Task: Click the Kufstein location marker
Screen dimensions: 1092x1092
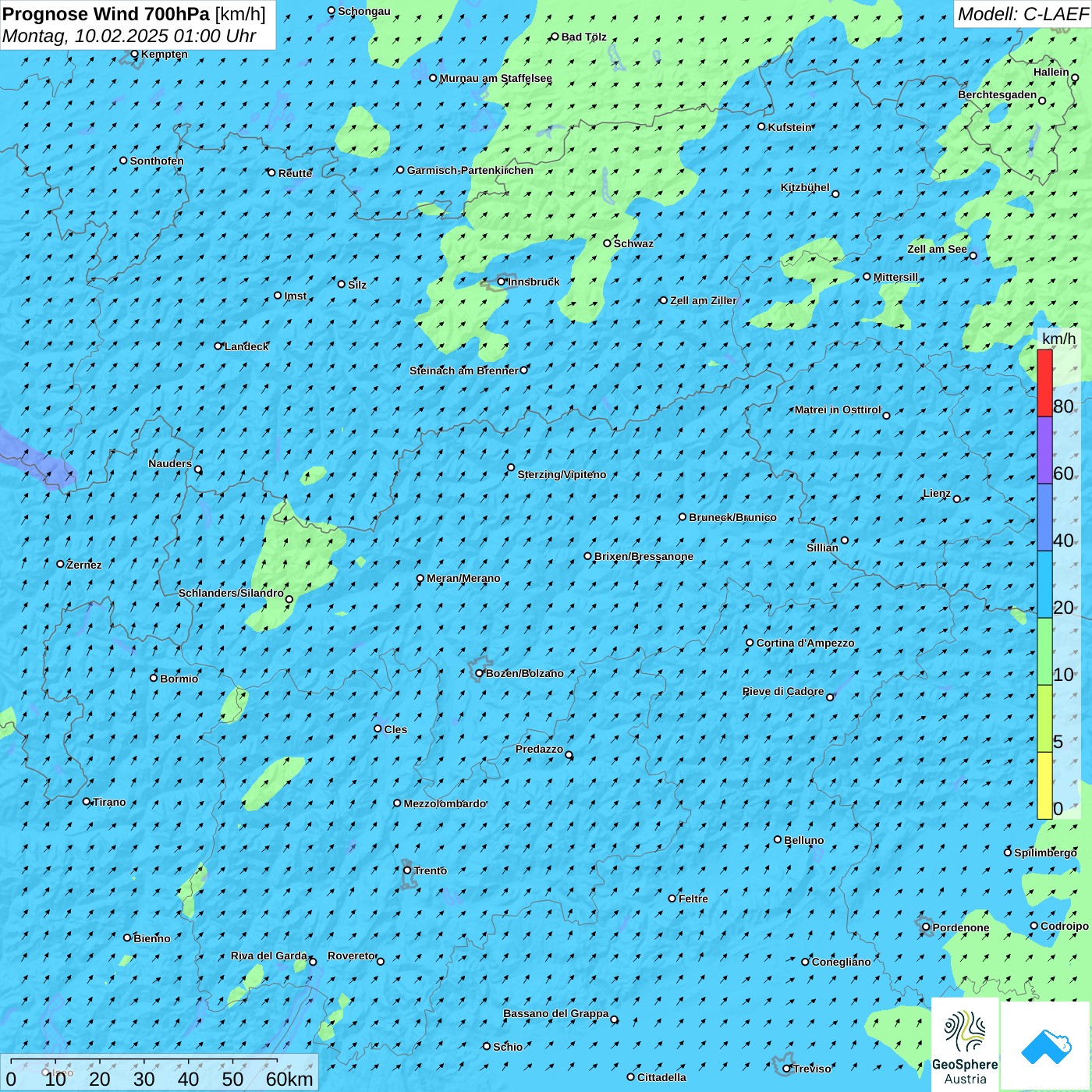Action: click(x=762, y=126)
